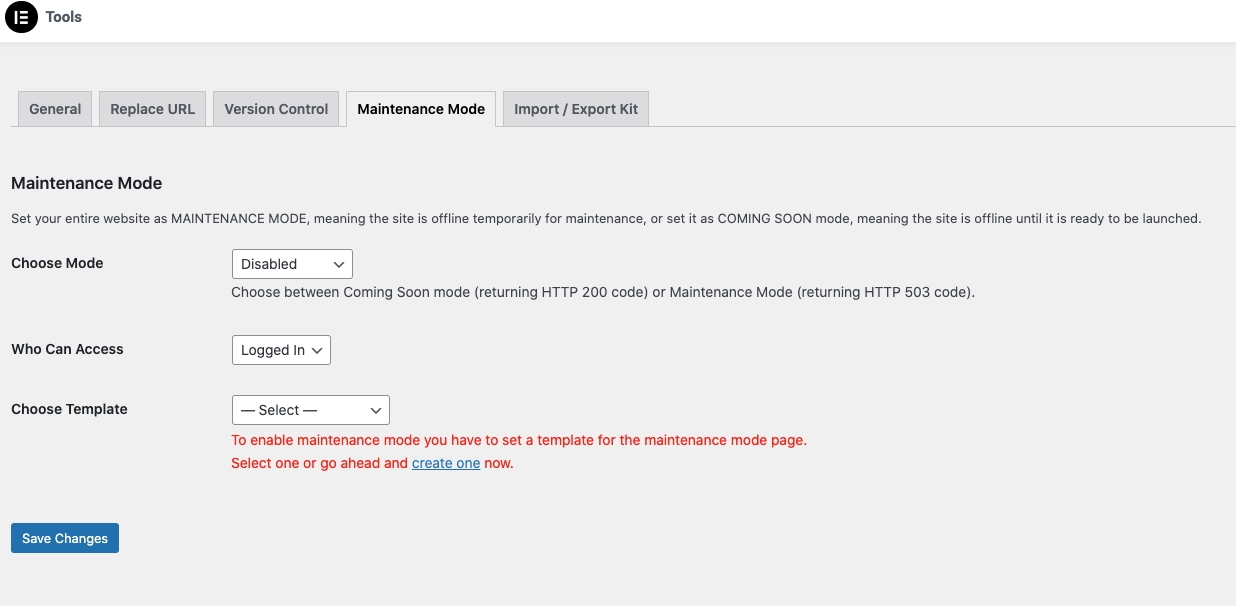Screen dimensions: 1236x606
Task: Click the red template warning message
Action: pyautogui.click(x=518, y=440)
